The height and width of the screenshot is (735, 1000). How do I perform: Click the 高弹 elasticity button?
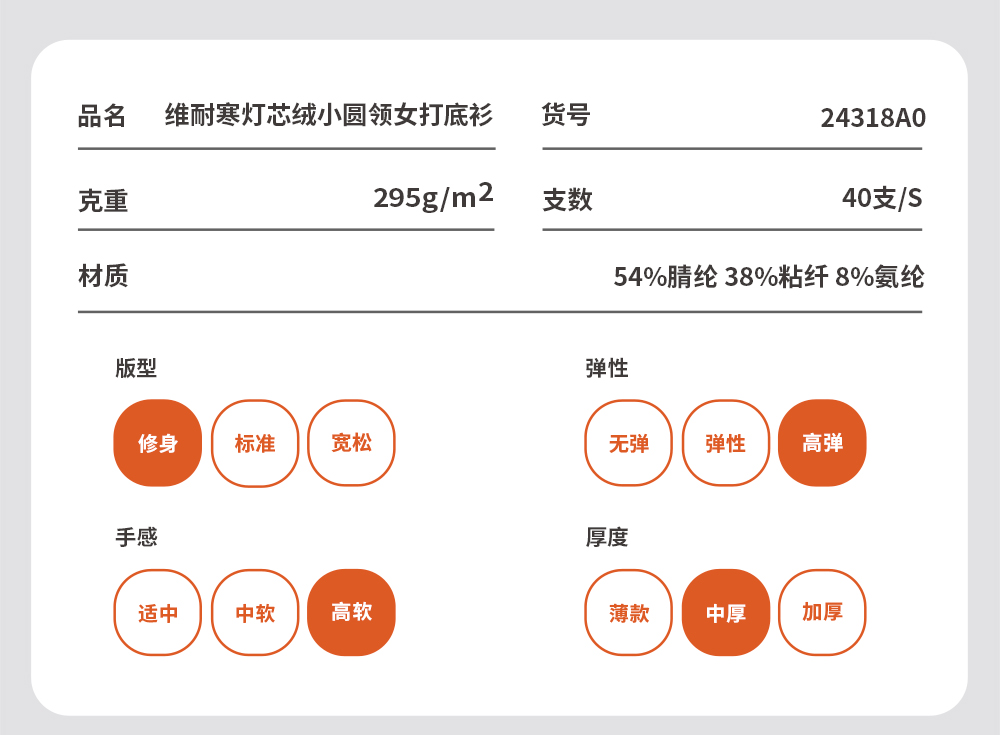point(822,443)
